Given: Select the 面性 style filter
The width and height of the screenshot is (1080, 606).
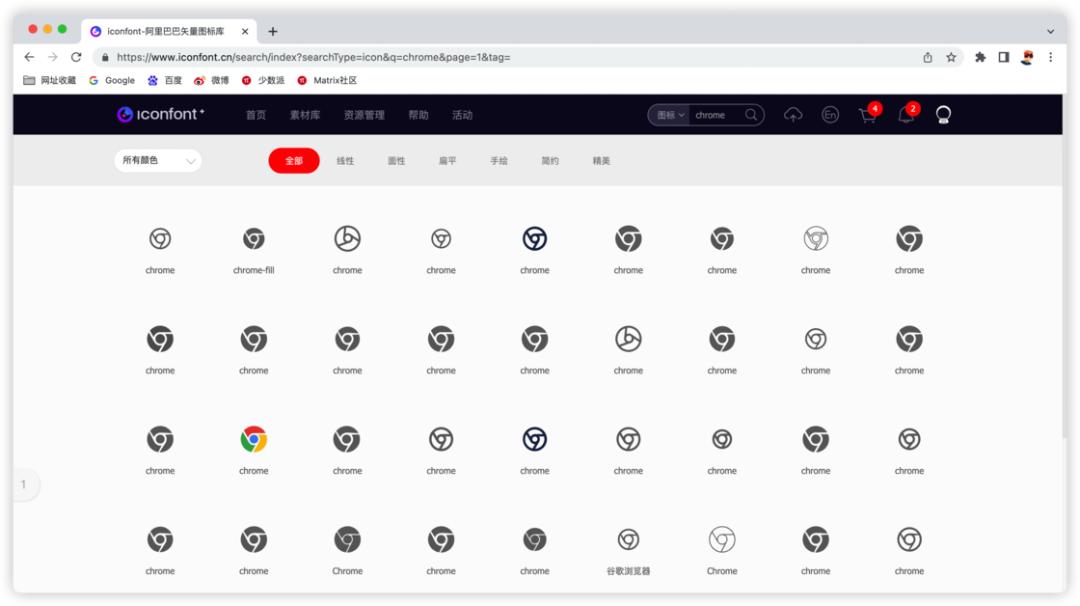Looking at the screenshot, I should click(396, 160).
